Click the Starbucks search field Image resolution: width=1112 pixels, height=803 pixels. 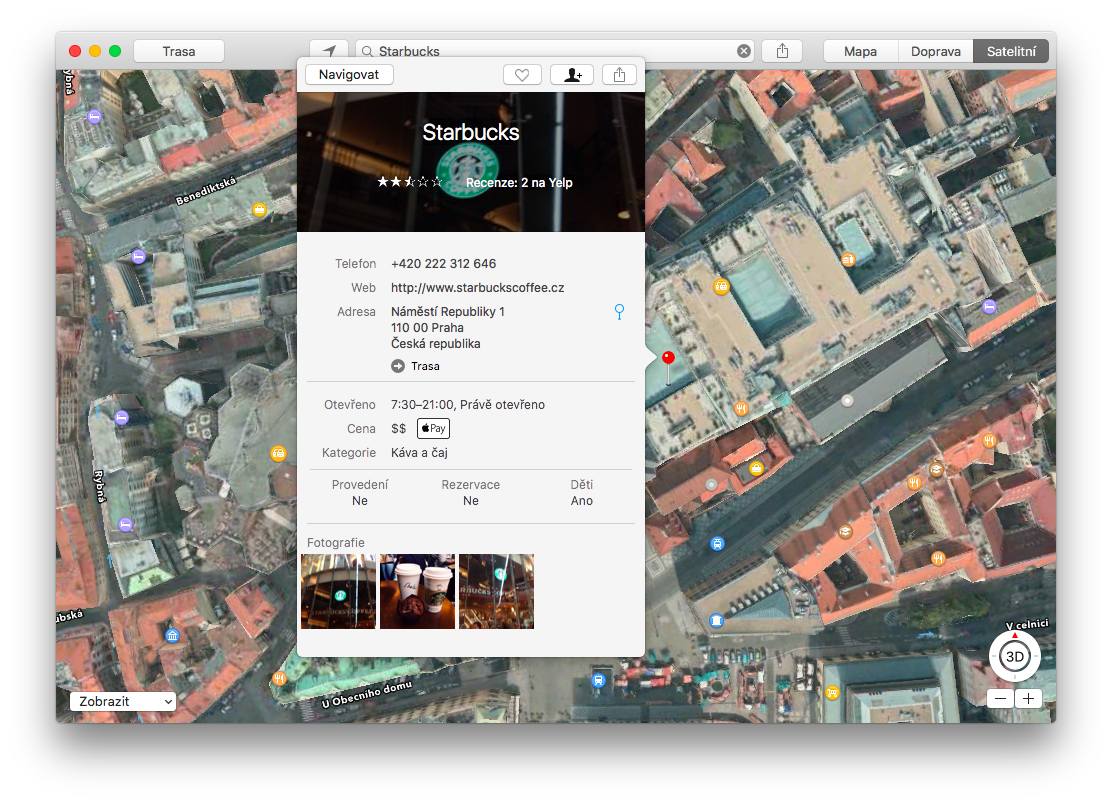point(550,51)
